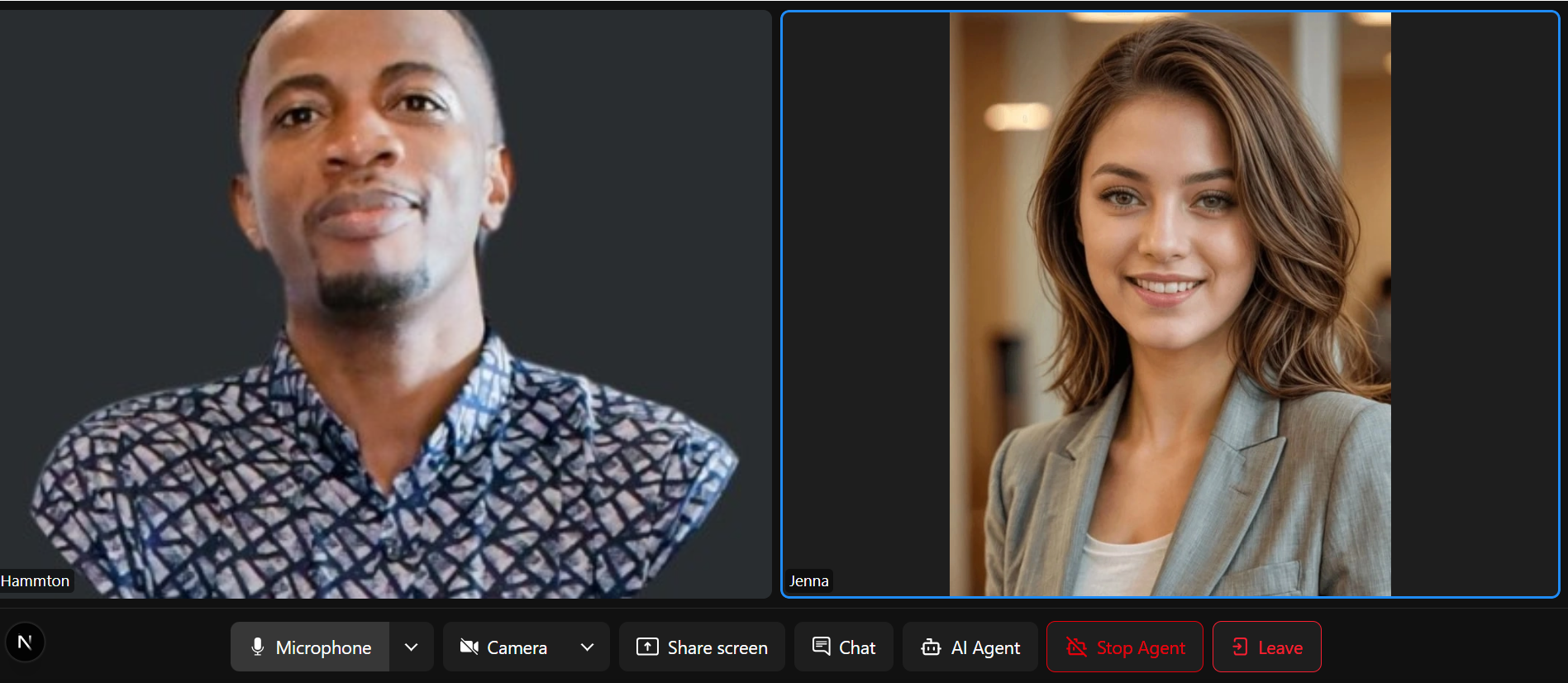The image size is (1568, 683).
Task: Leave the meeting
Action: pos(1280,647)
